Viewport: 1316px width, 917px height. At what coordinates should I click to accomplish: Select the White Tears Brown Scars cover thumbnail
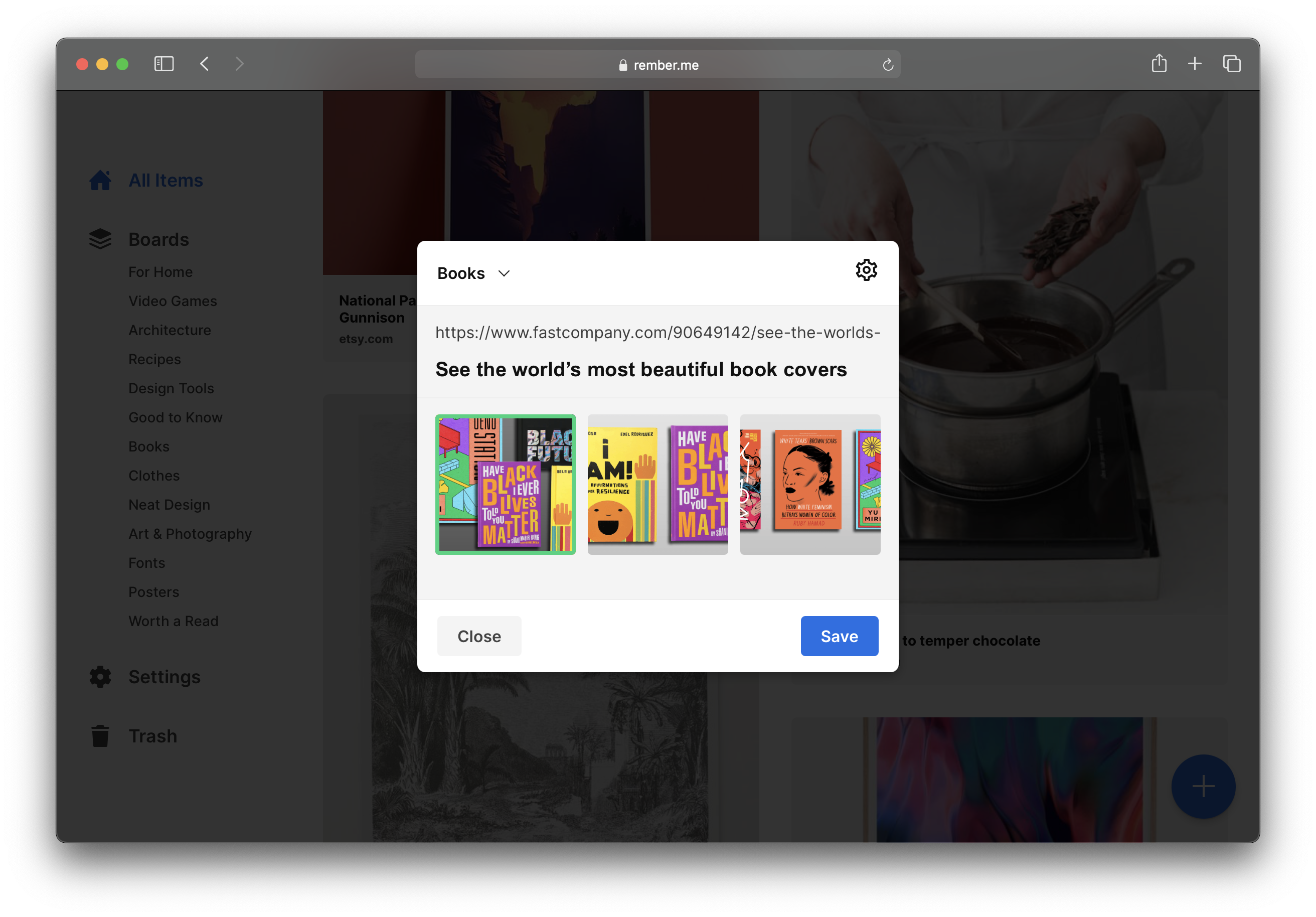pos(810,484)
